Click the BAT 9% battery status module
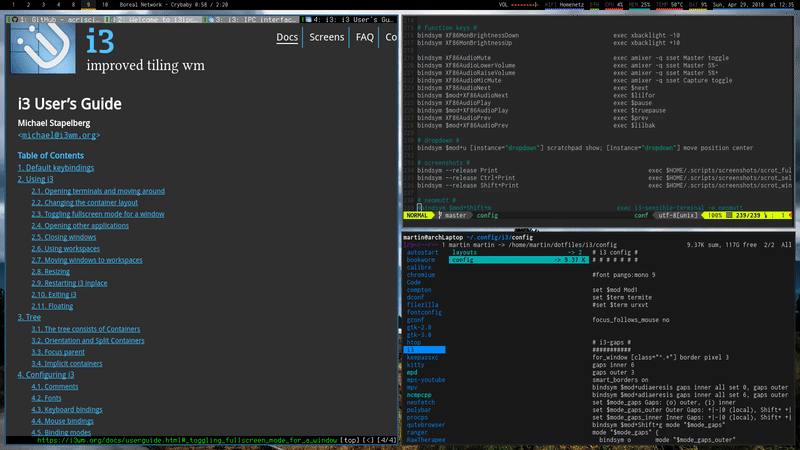 (x=697, y=5)
